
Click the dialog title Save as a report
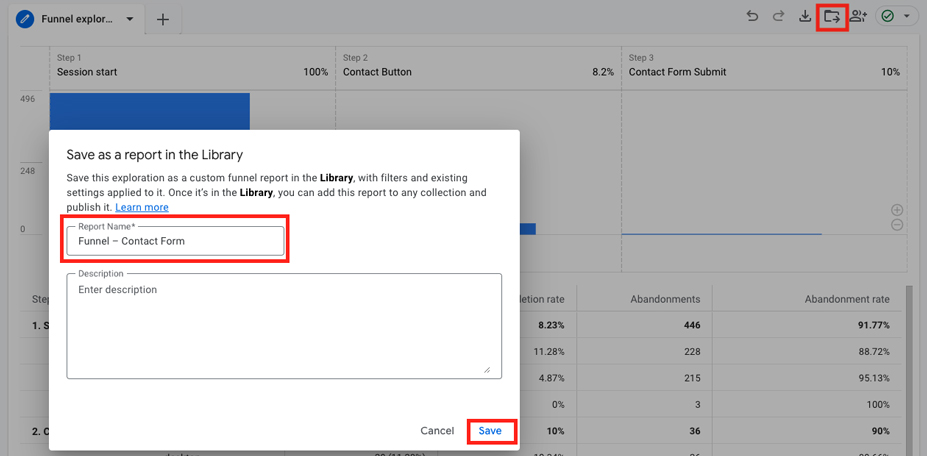point(154,155)
